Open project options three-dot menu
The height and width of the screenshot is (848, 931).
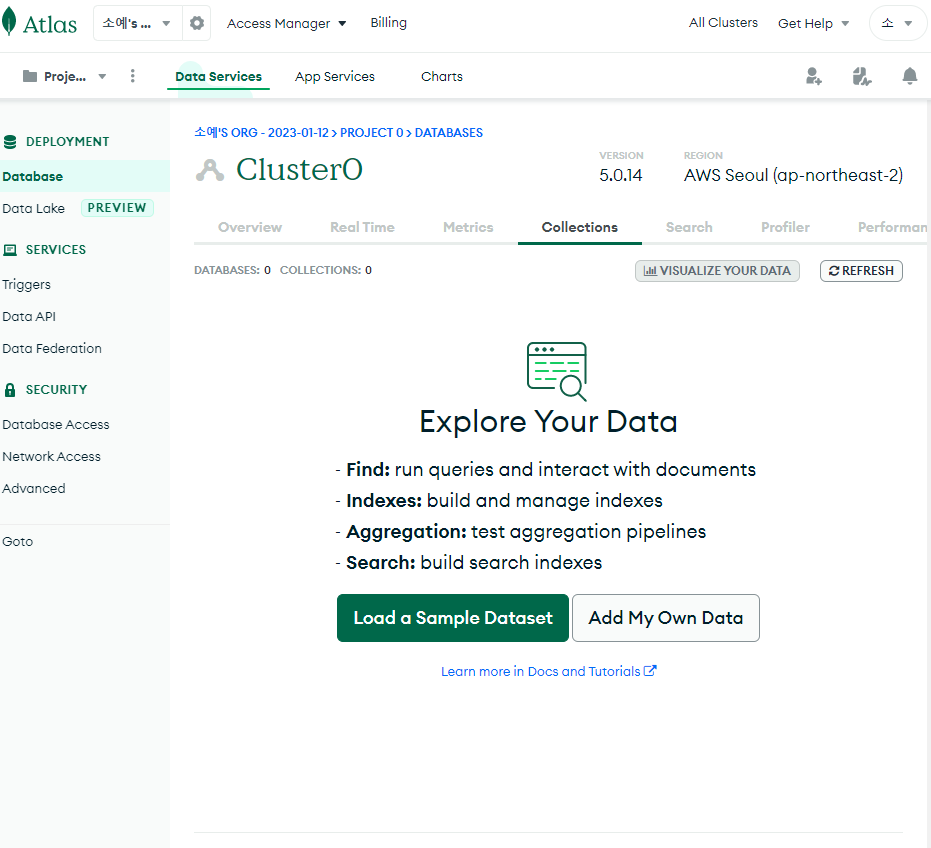click(132, 76)
